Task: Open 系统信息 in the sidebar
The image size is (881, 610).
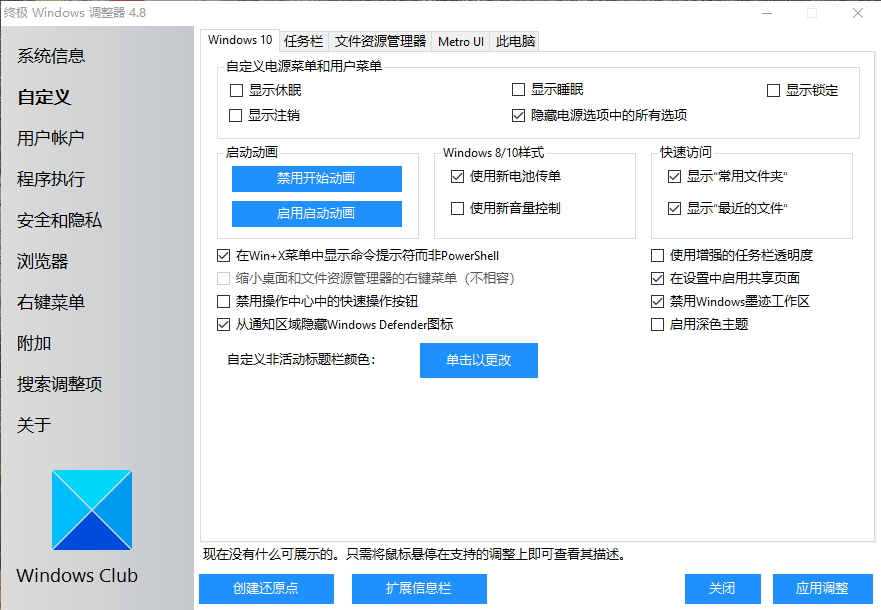Action: tap(53, 56)
